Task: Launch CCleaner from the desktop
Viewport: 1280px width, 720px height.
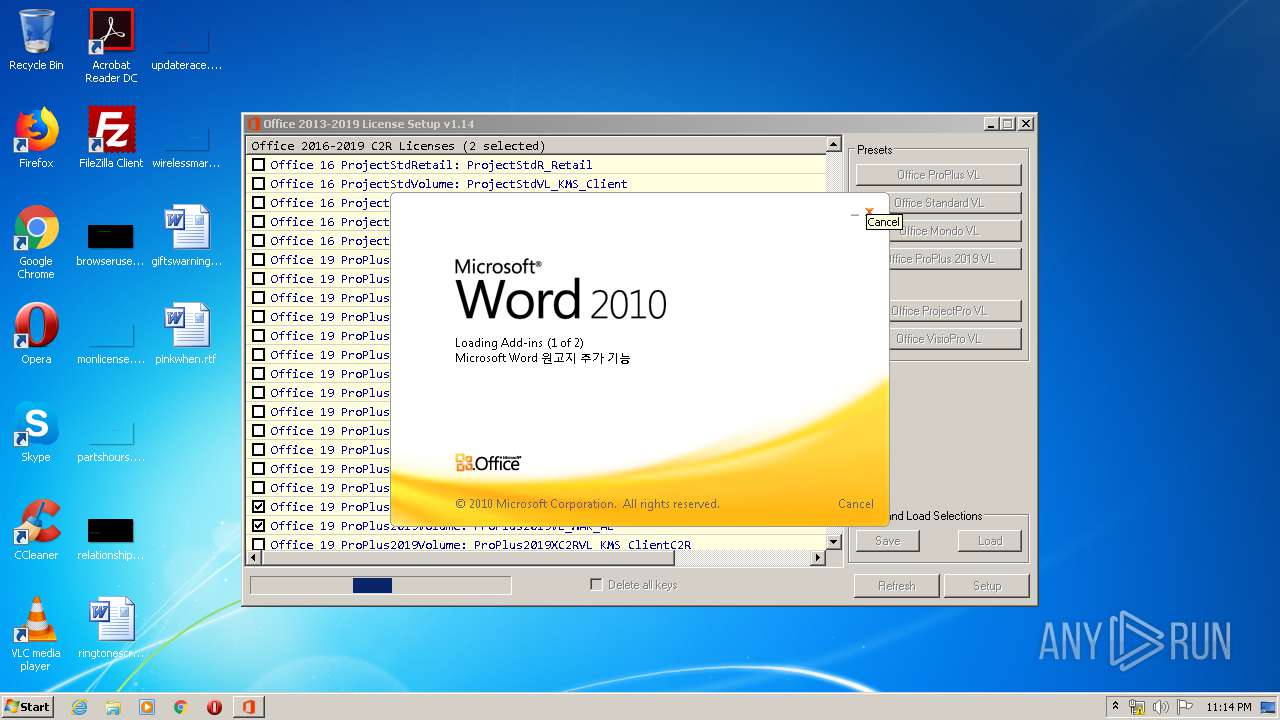Action: 36,530
